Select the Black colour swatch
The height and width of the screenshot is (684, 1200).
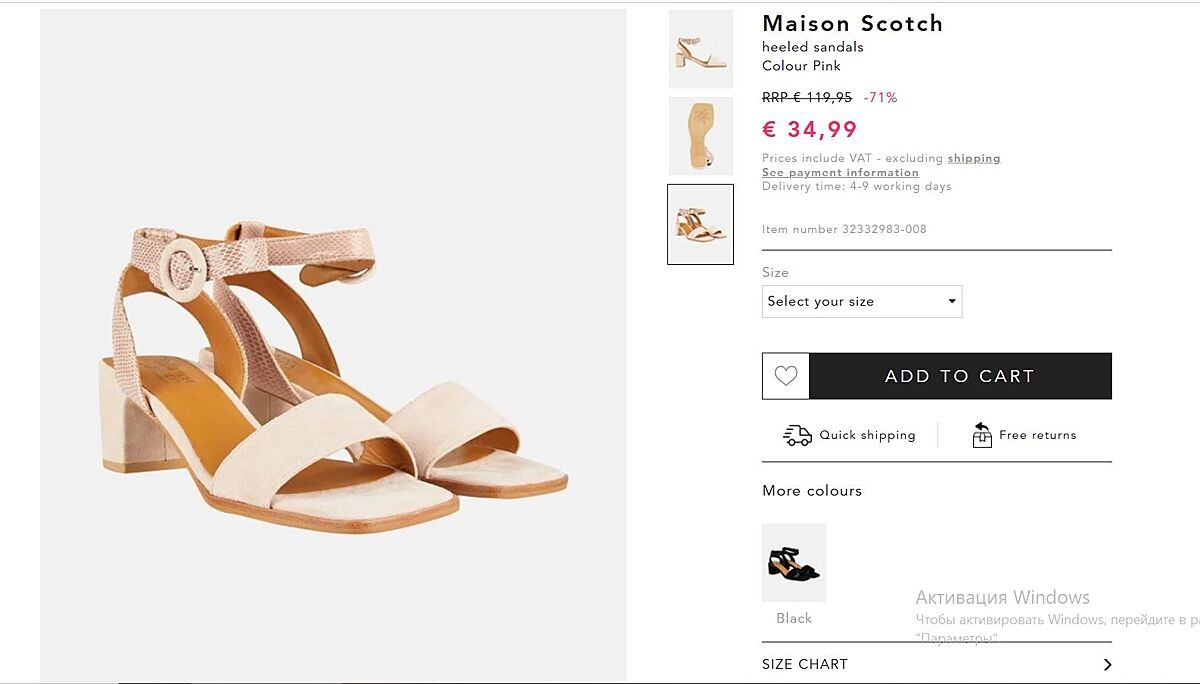tap(794, 563)
